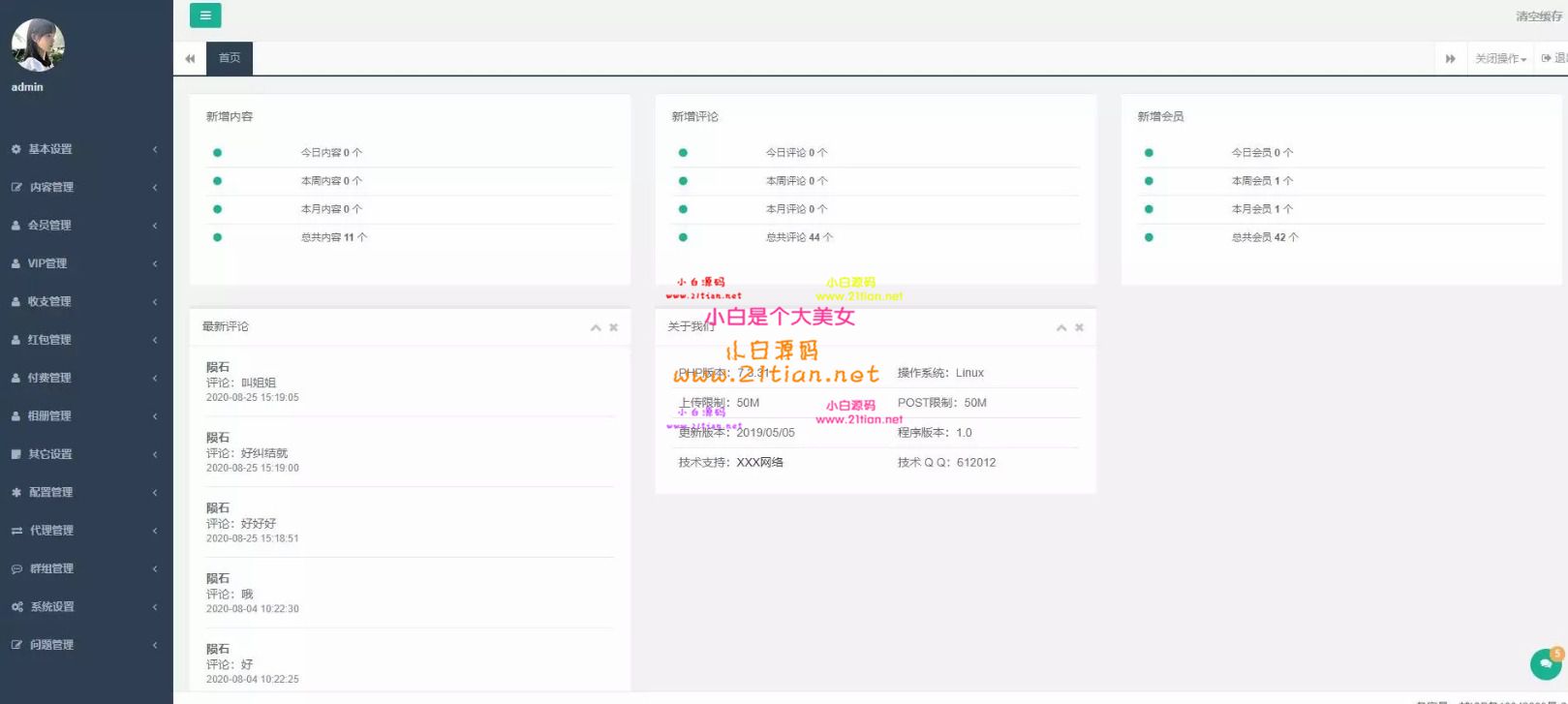The image size is (1568, 704).
Task: Click the 问题管理 edit icon
Action: [x=16, y=645]
